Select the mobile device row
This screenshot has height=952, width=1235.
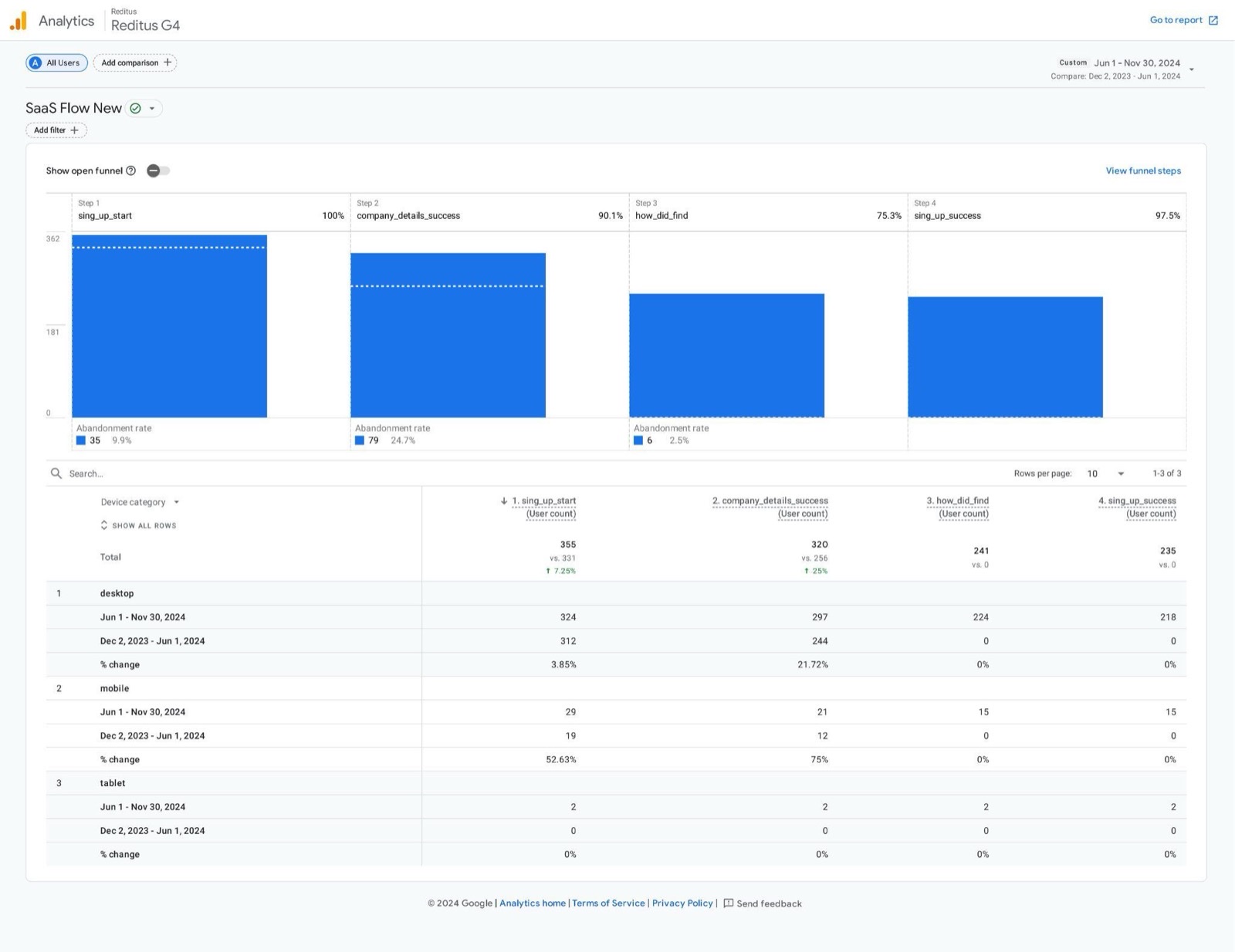coord(616,688)
